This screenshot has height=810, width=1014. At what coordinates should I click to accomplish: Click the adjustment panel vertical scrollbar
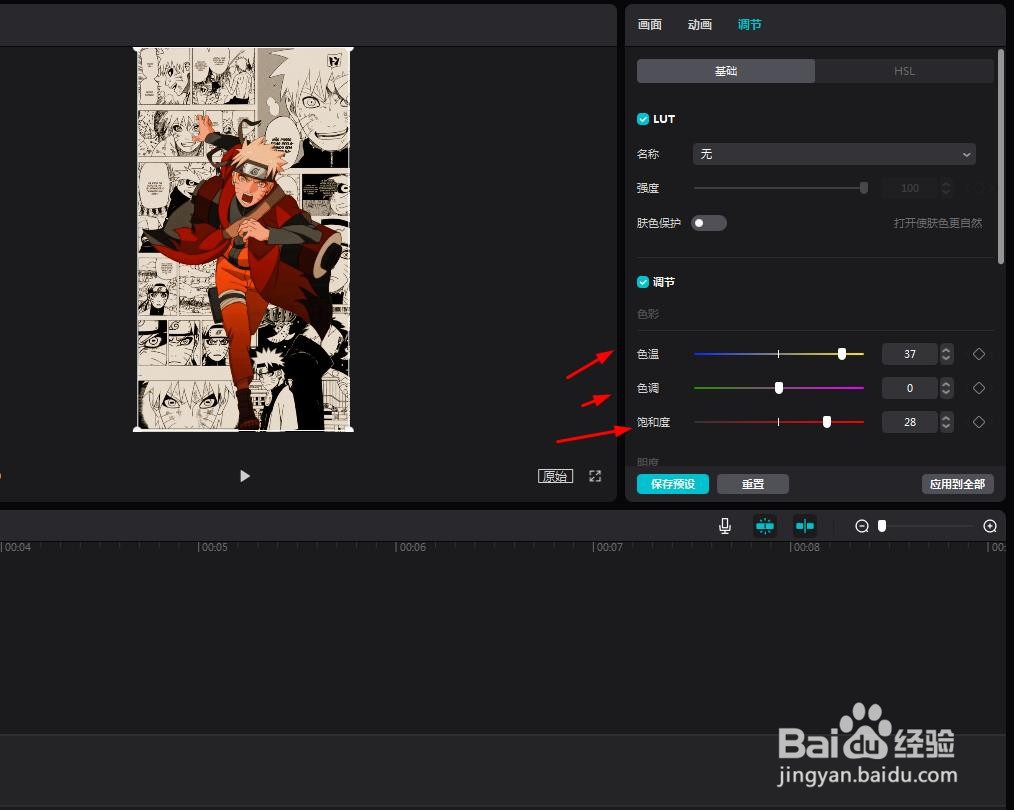[1001, 156]
